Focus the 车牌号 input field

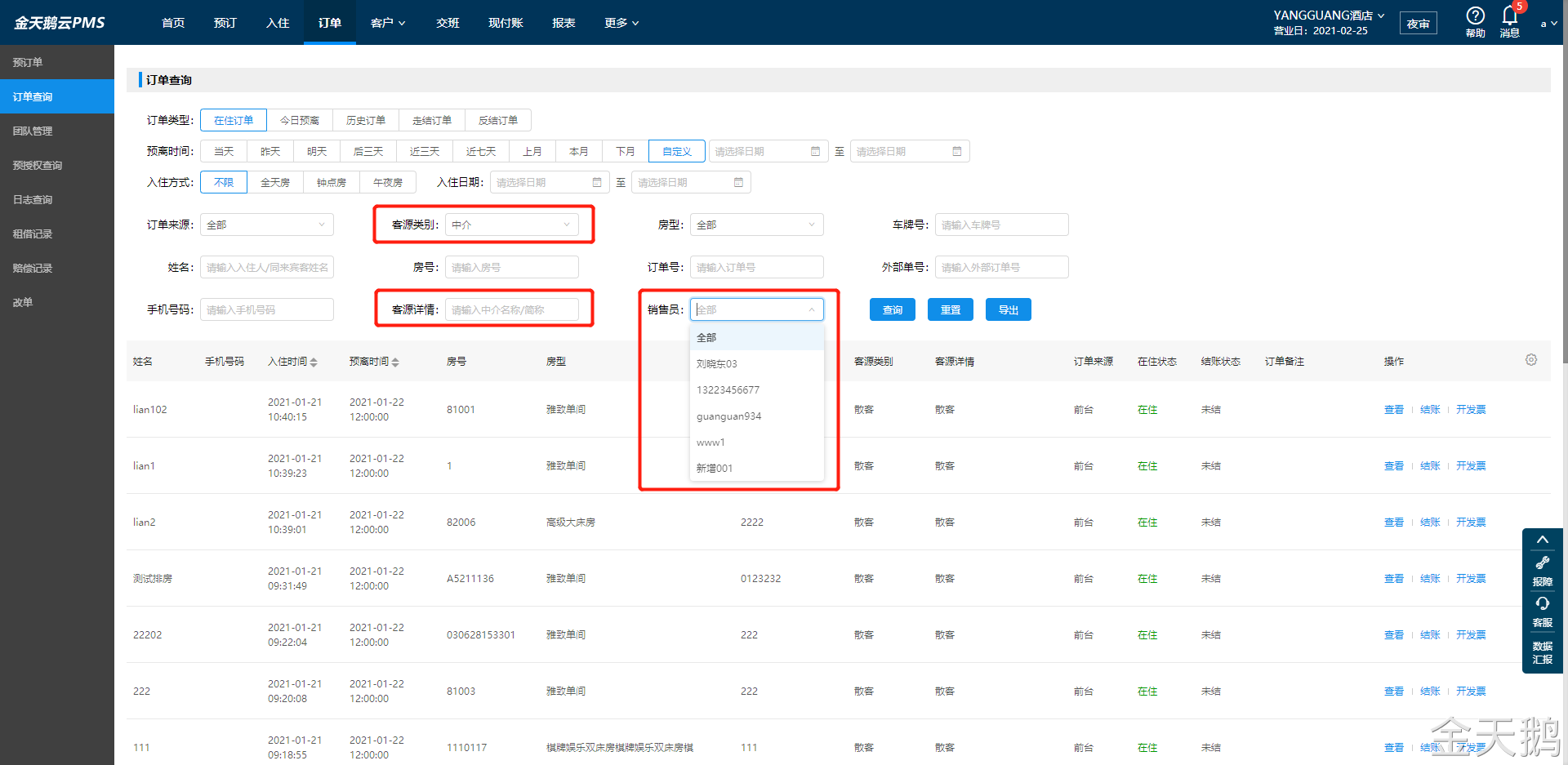(1002, 225)
